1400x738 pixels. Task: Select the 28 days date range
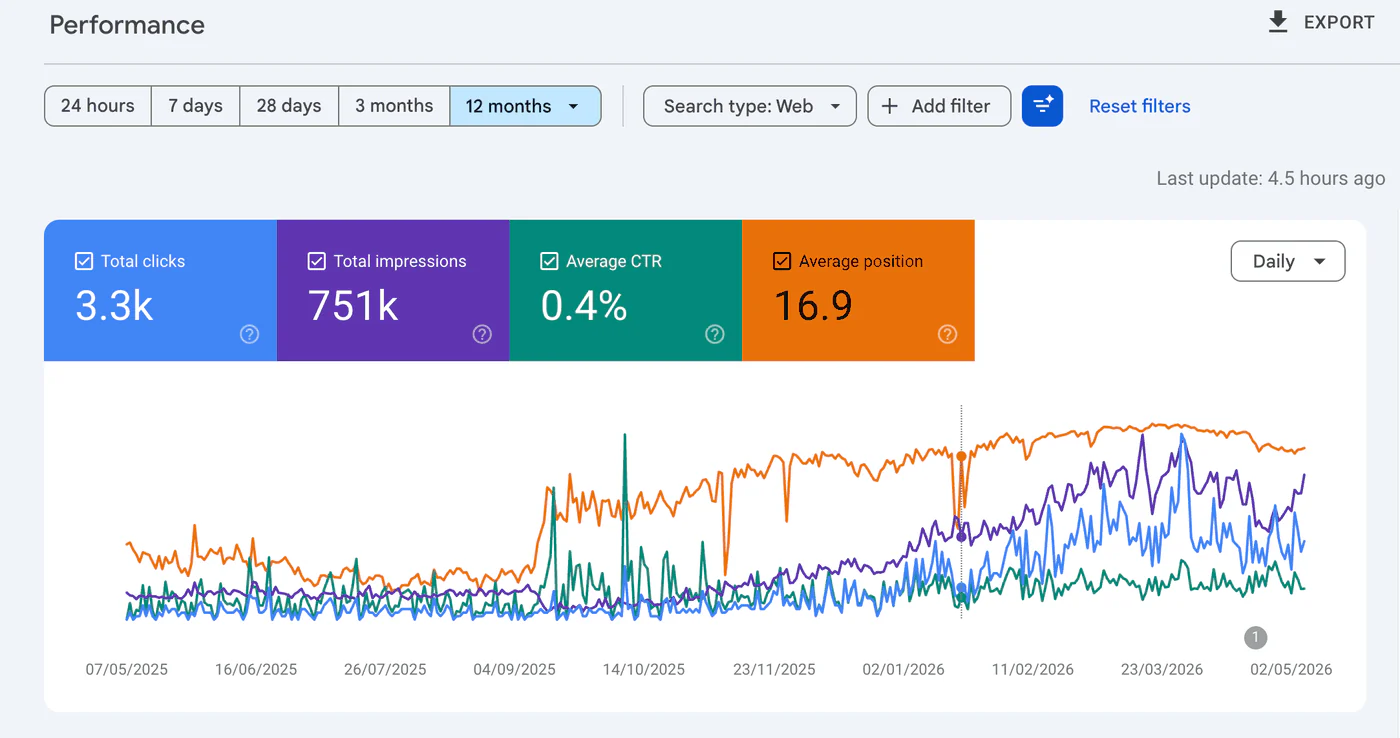[289, 106]
